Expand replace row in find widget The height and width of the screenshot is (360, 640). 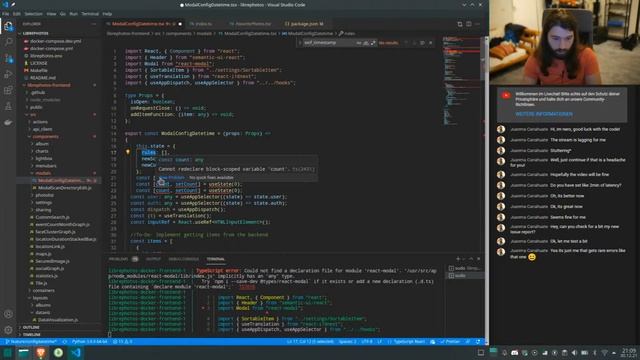pyautogui.click(x=300, y=43)
